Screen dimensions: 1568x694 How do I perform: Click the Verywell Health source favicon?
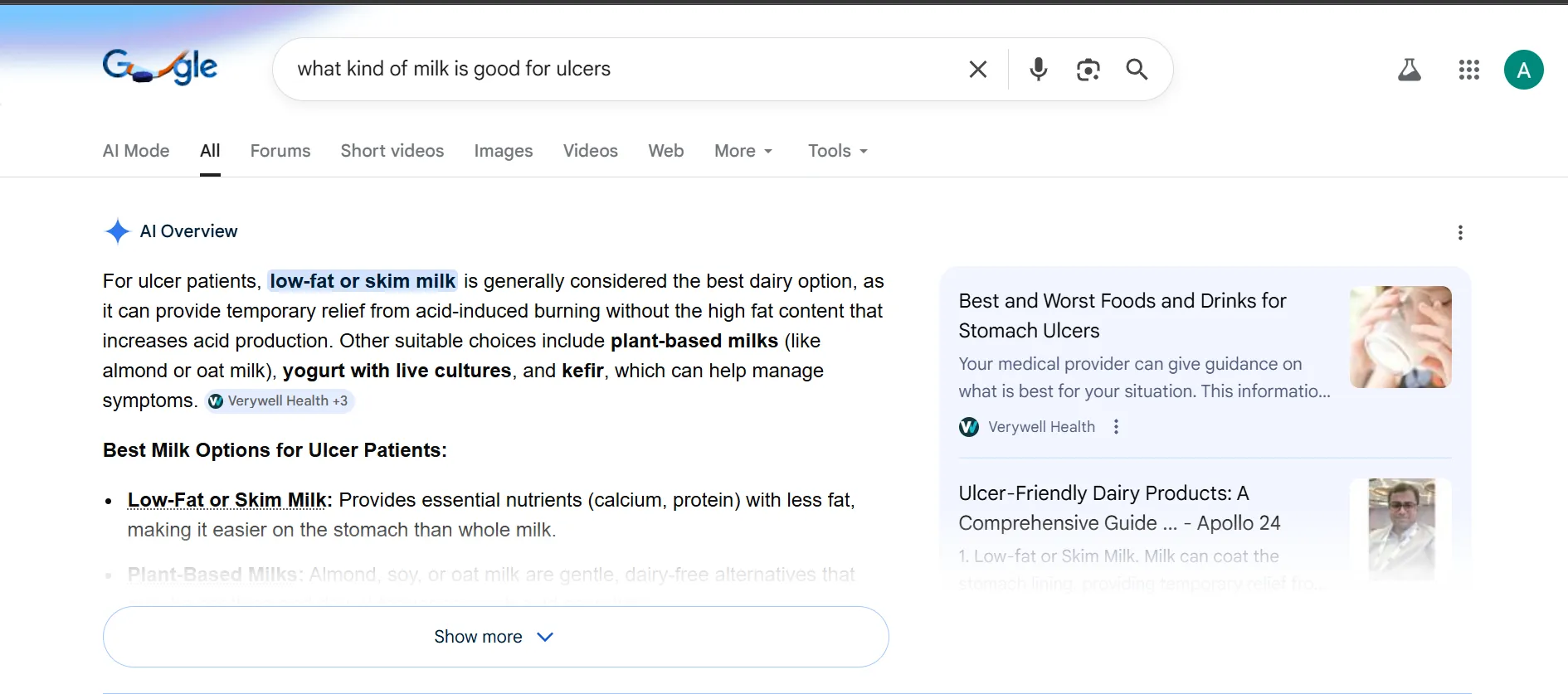[968, 426]
